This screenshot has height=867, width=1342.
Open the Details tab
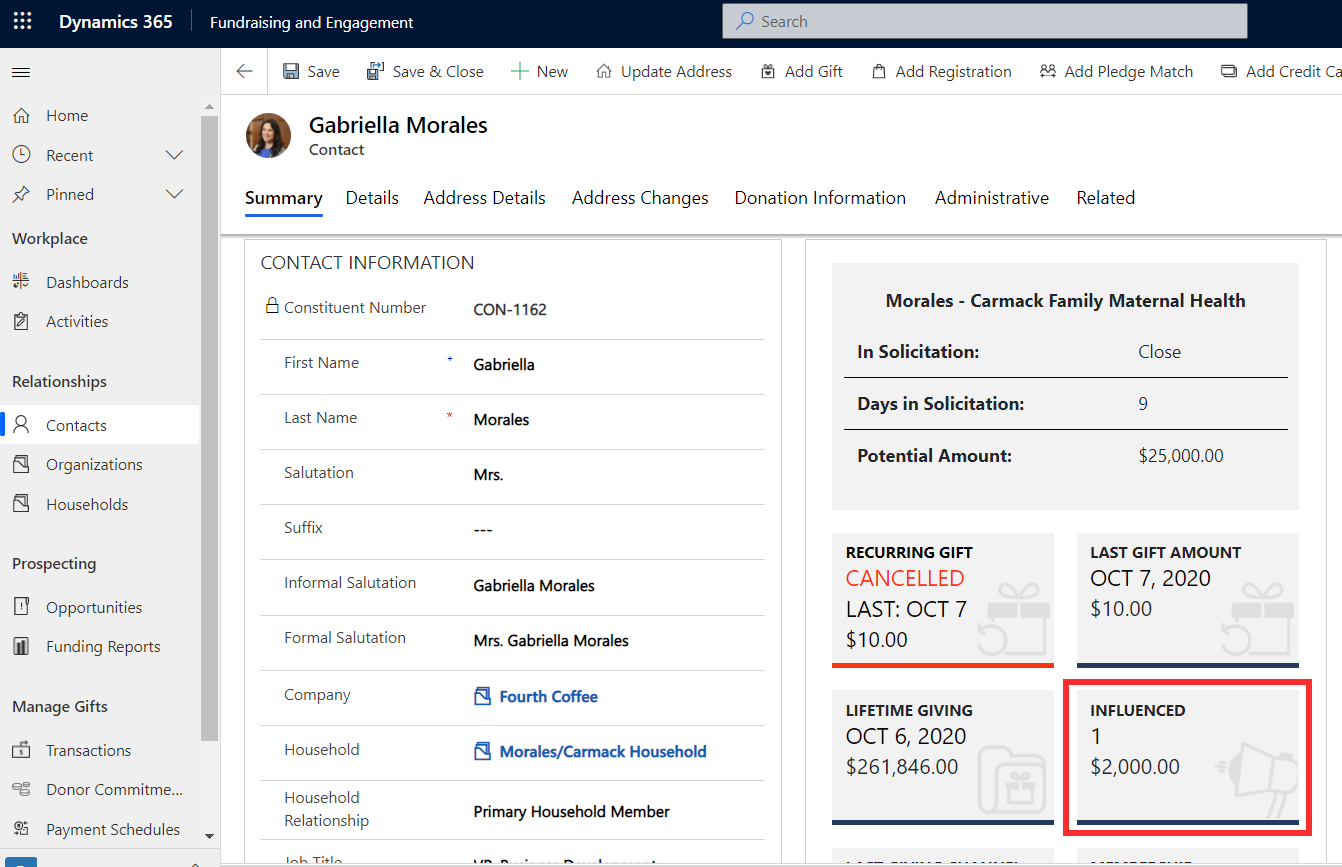[x=372, y=198]
